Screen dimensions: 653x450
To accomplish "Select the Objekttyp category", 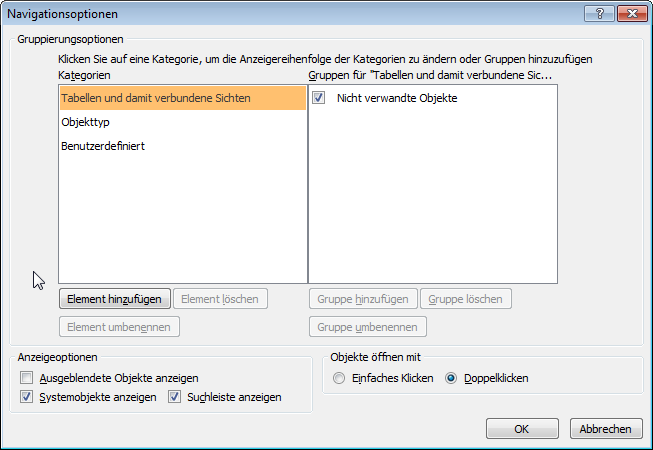I will tap(87, 122).
